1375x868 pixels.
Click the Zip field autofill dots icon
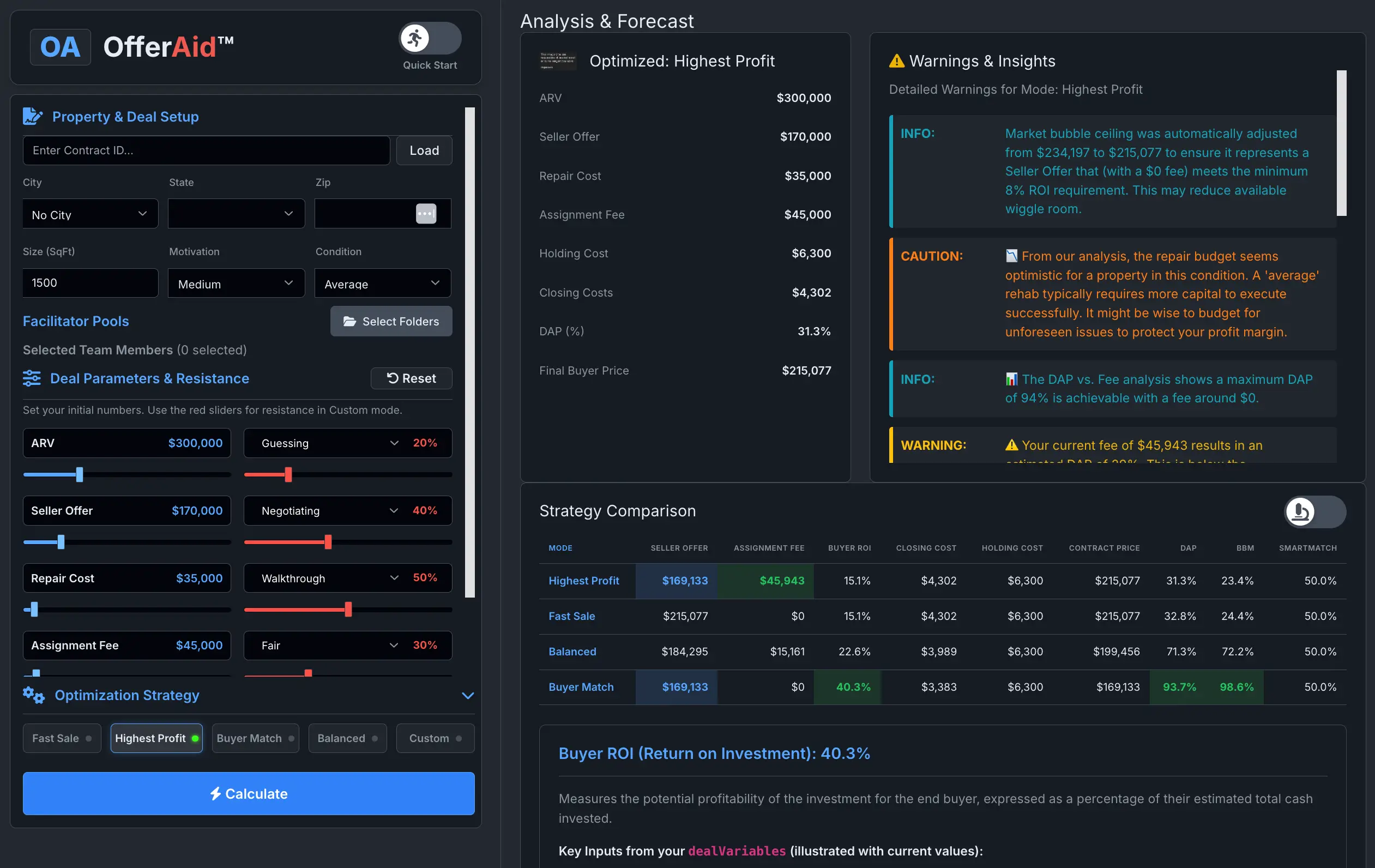click(x=425, y=214)
